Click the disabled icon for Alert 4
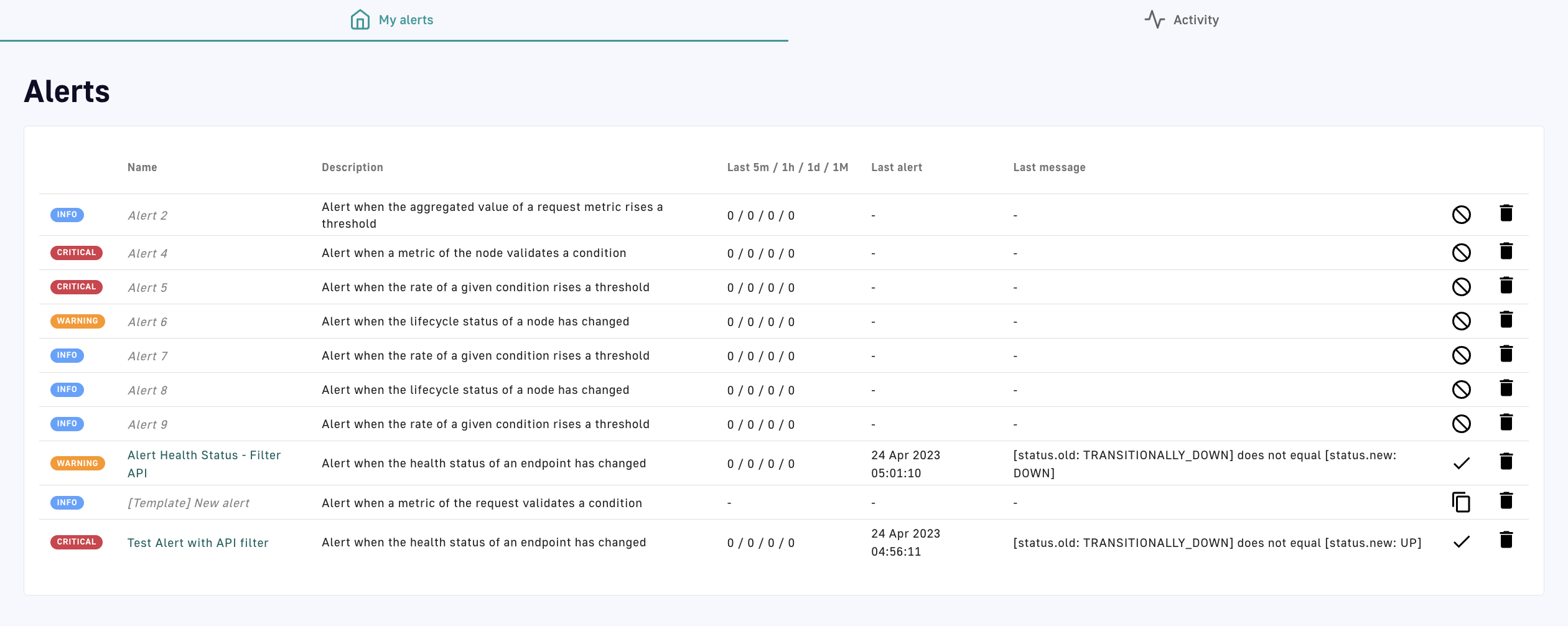Screen dimensions: 1568x626 1461,253
